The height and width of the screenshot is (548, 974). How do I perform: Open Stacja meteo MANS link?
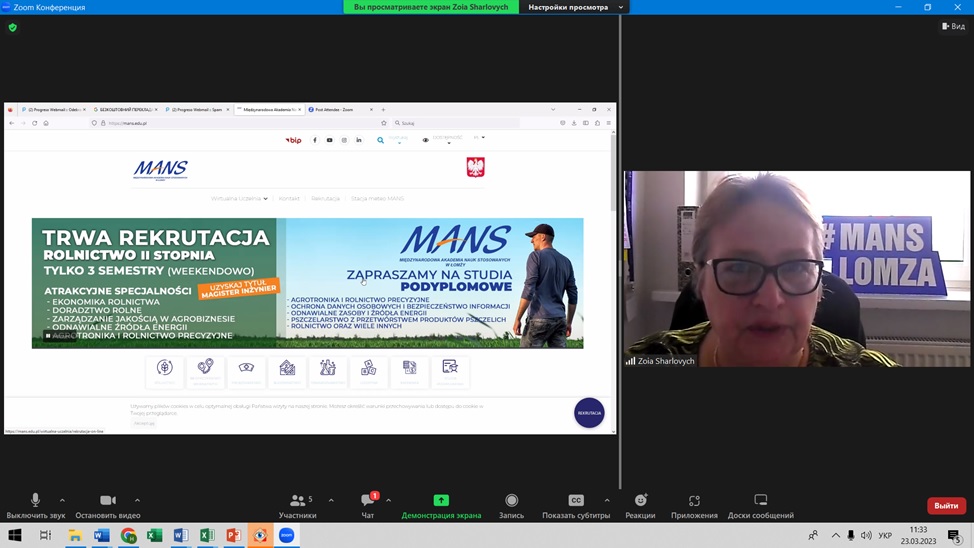pos(377,199)
